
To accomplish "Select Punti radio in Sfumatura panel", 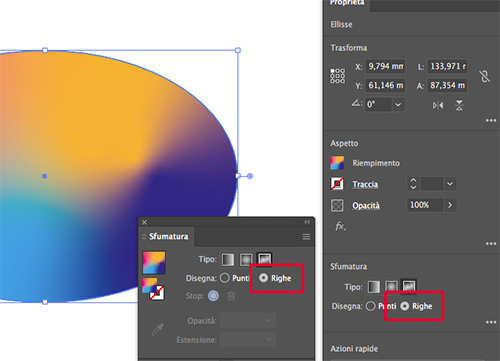I will tap(225, 278).
